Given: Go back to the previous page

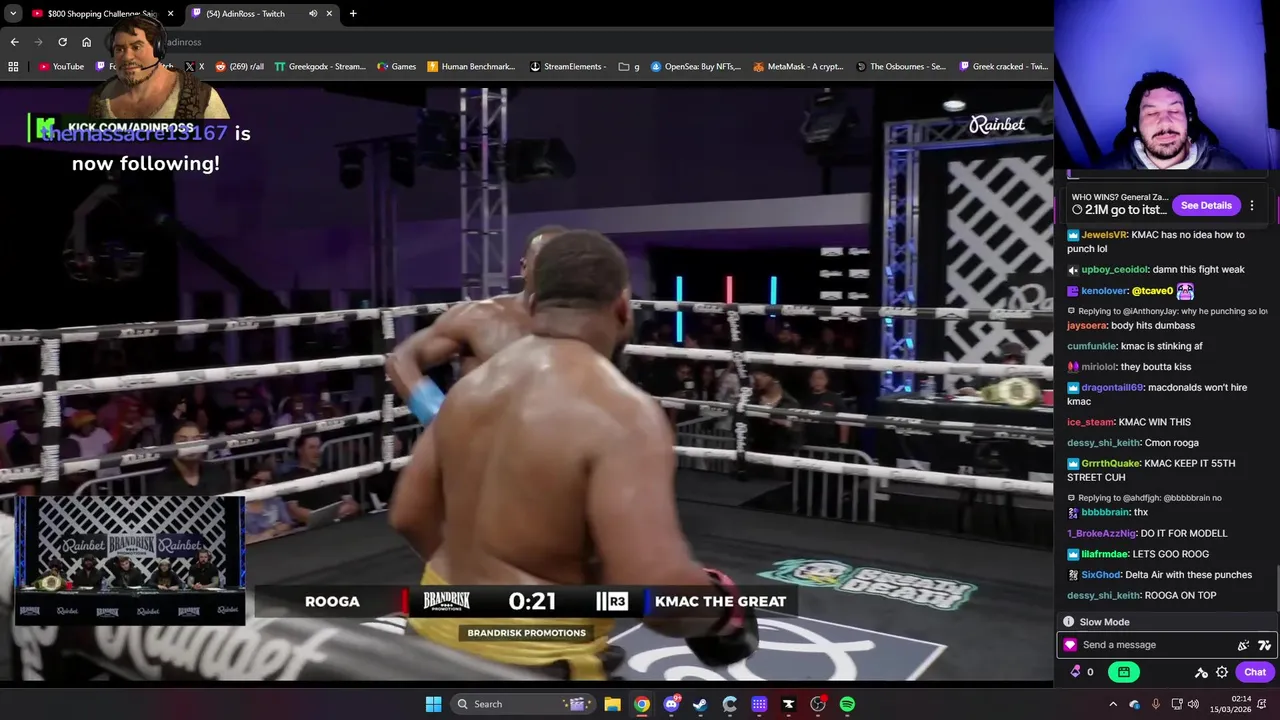Looking at the screenshot, I should point(14,42).
